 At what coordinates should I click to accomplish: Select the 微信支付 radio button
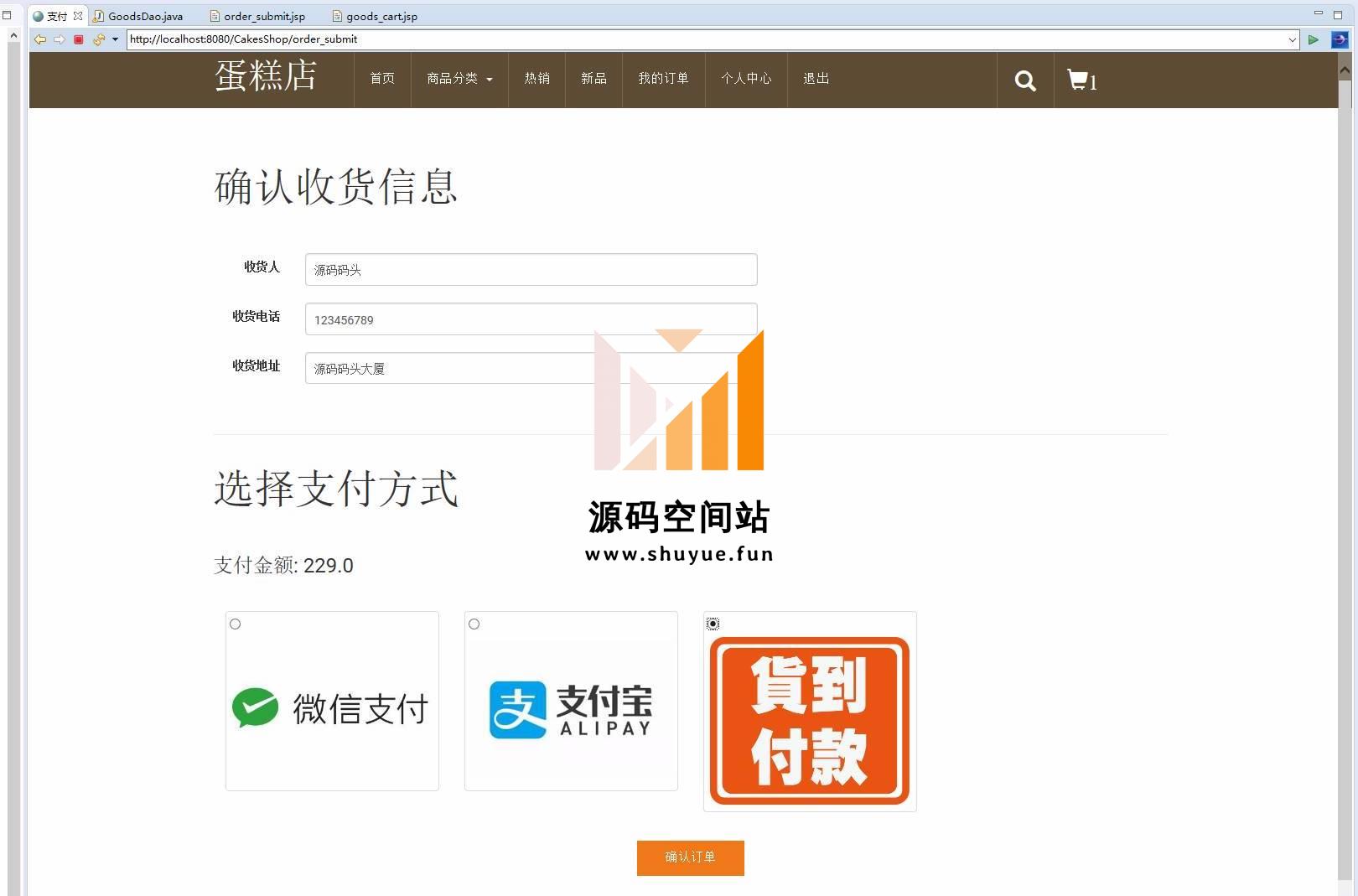click(236, 624)
